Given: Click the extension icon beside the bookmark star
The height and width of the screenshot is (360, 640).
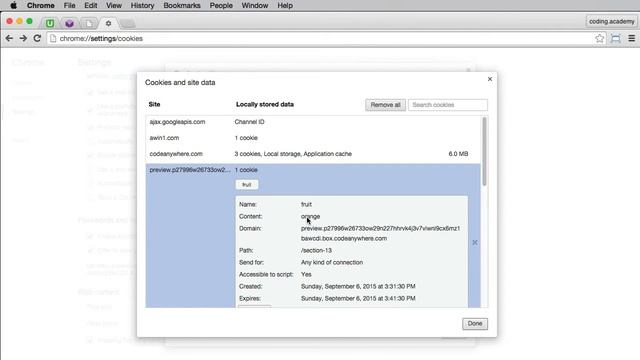Looking at the screenshot, I should (x=616, y=38).
